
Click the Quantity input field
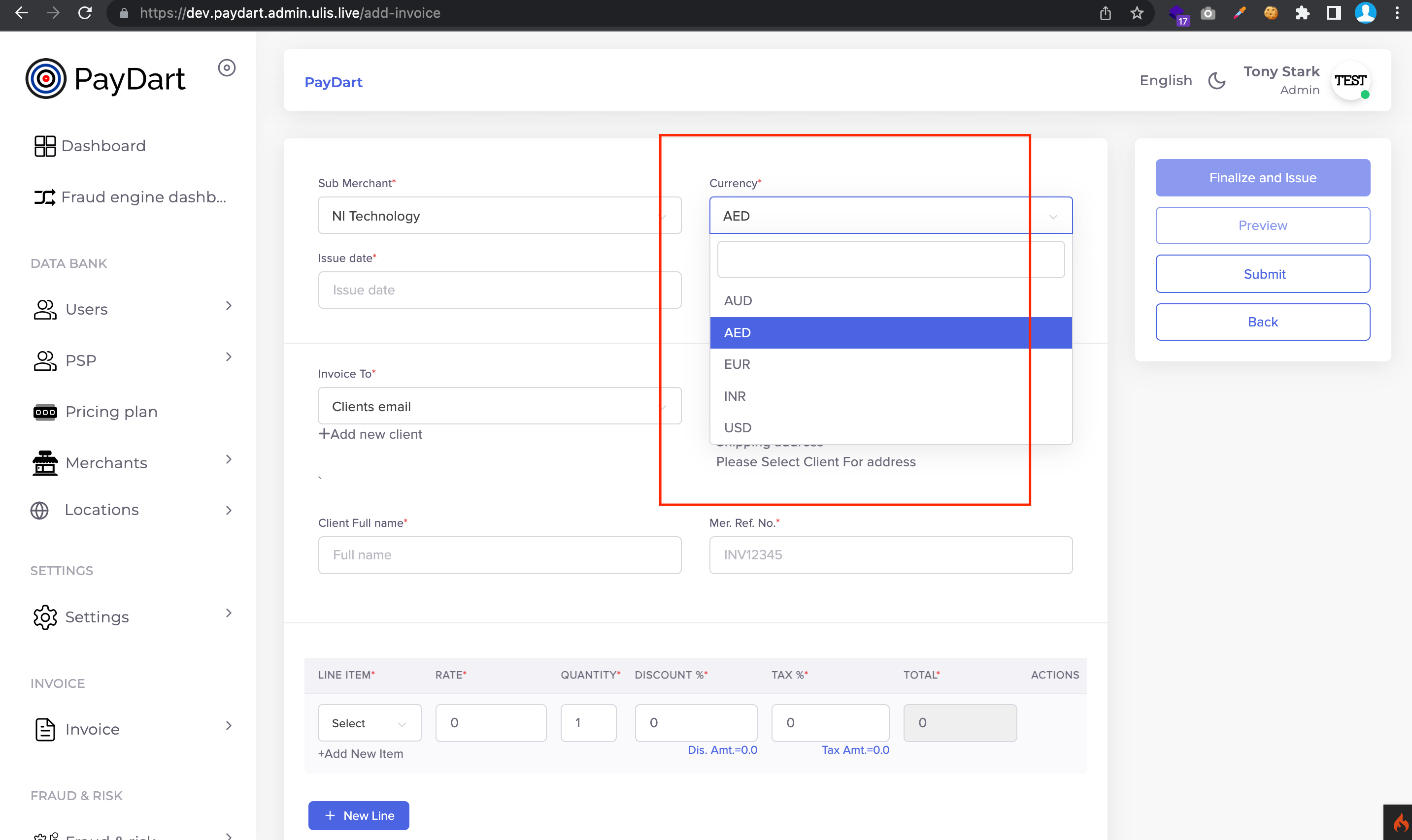[x=588, y=723]
